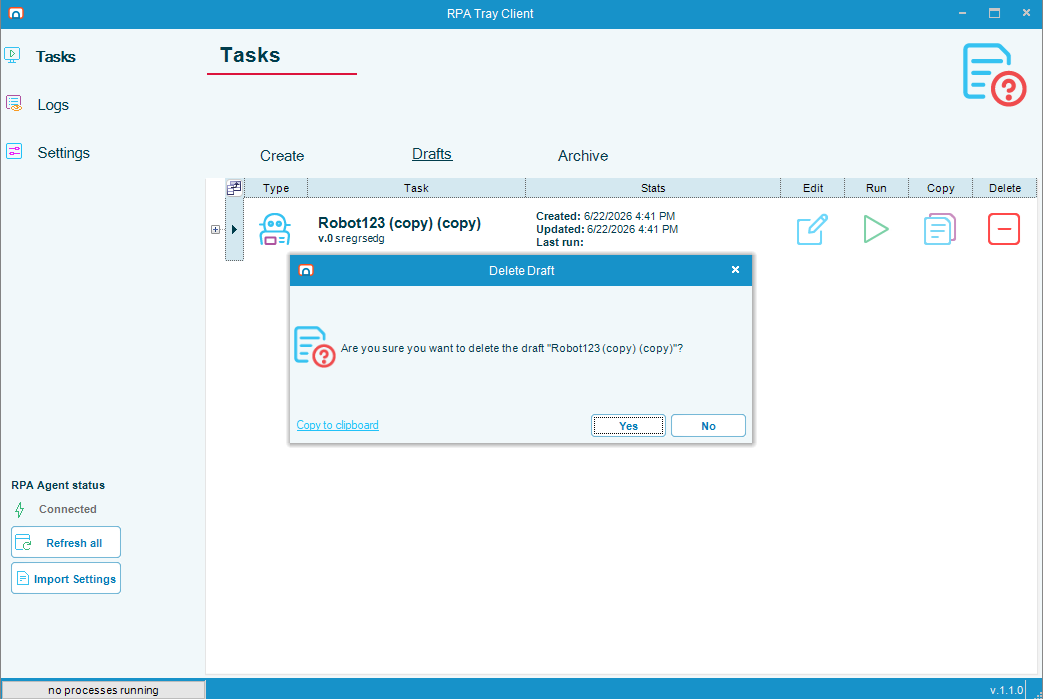Click the Refresh all button
The width and height of the screenshot is (1043, 699).
click(66, 542)
